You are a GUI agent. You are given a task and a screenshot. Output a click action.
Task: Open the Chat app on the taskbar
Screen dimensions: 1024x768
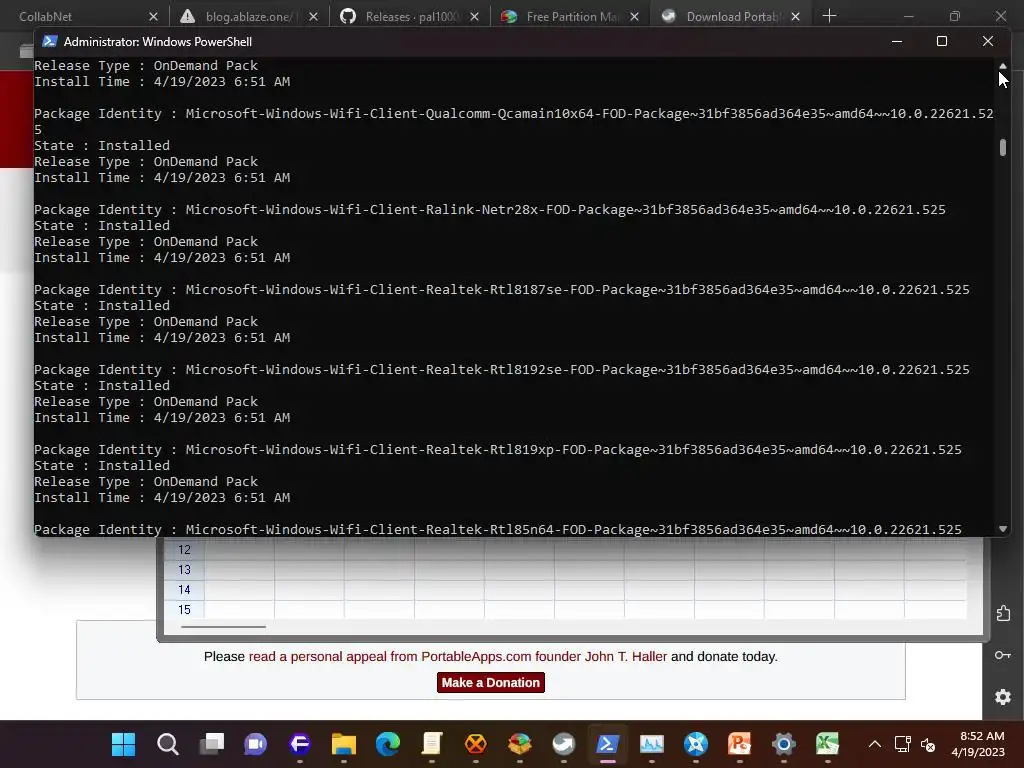[x=255, y=744]
